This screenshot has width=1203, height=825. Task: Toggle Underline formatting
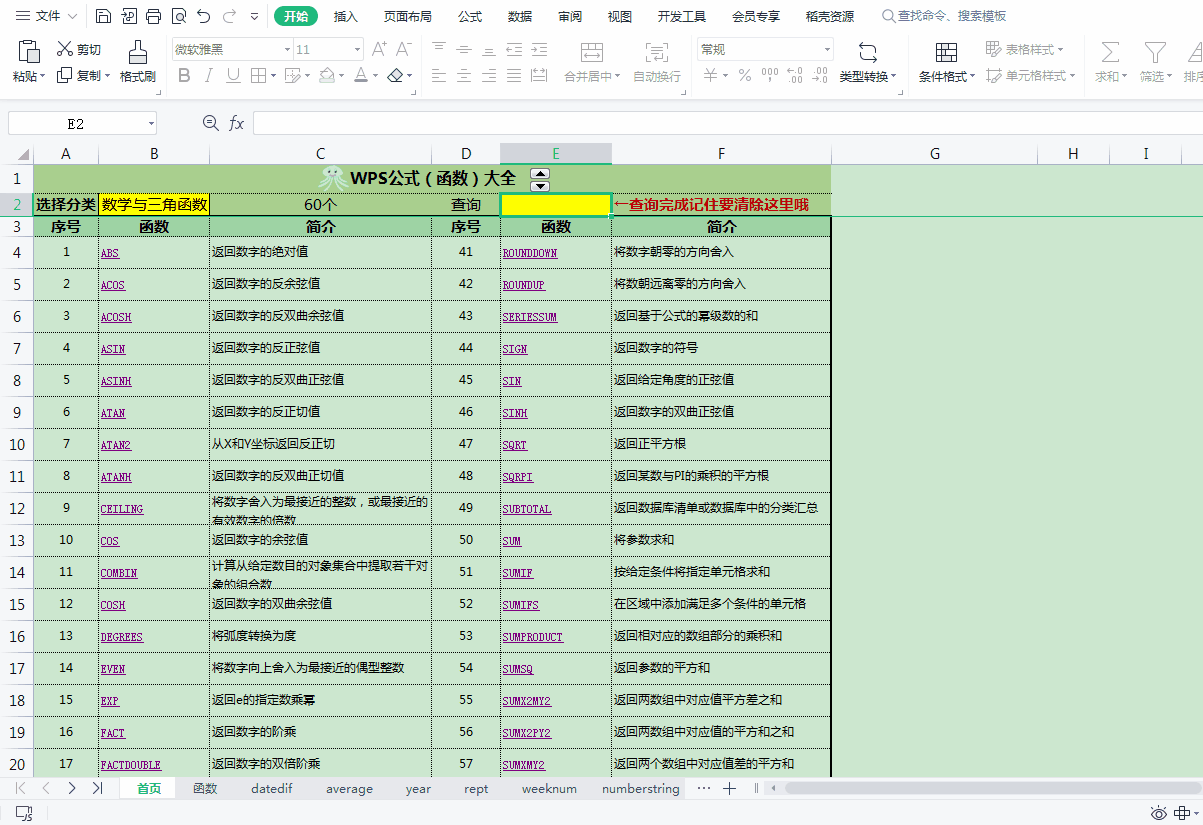point(233,76)
